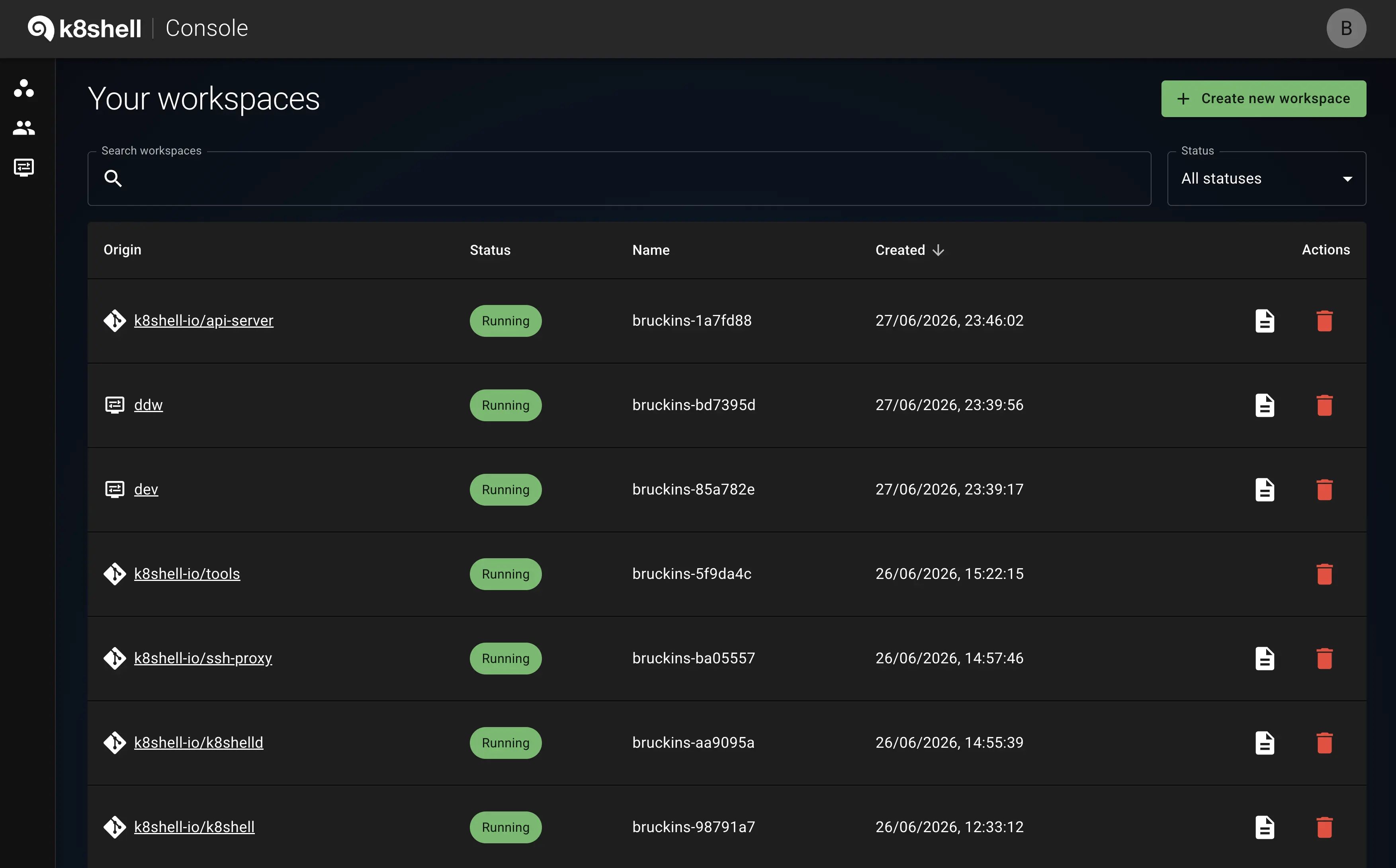The image size is (1396, 868).
Task: Click git icon beside k8shell-io/k8shell
Action: click(115, 827)
